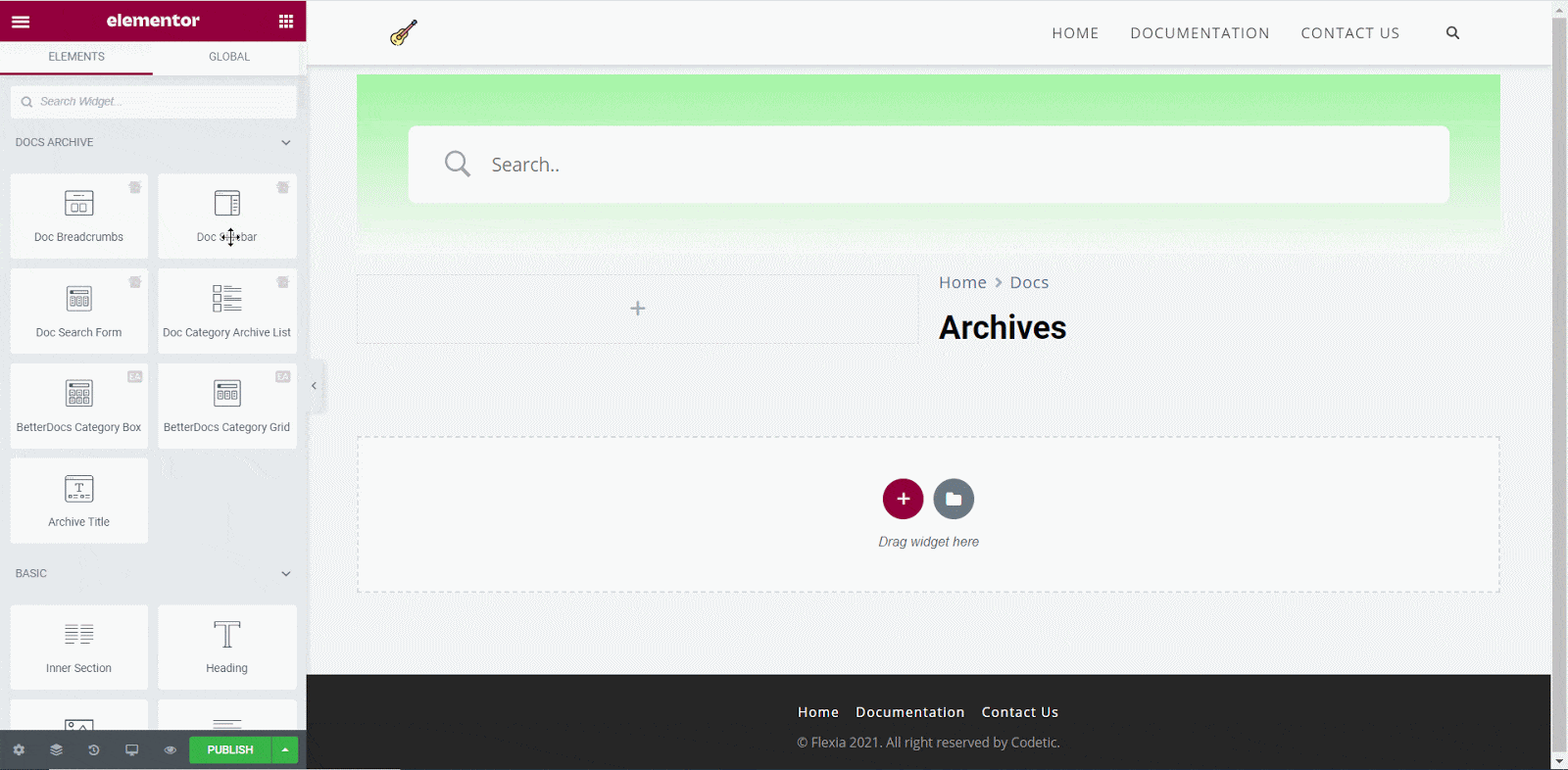This screenshot has width=1568, height=770.
Task: Open the History icon
Action: (94, 749)
